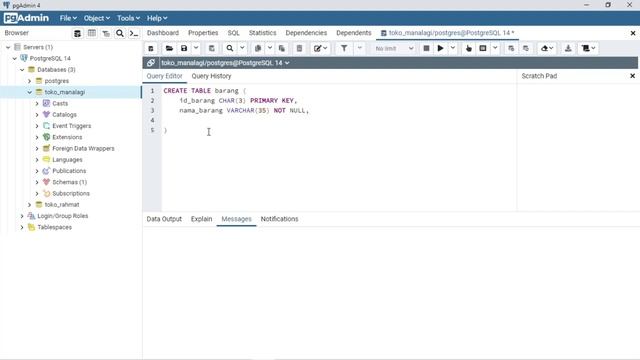Open the filter options dropdown arrow
The image size is (640, 360).
point(360,48)
